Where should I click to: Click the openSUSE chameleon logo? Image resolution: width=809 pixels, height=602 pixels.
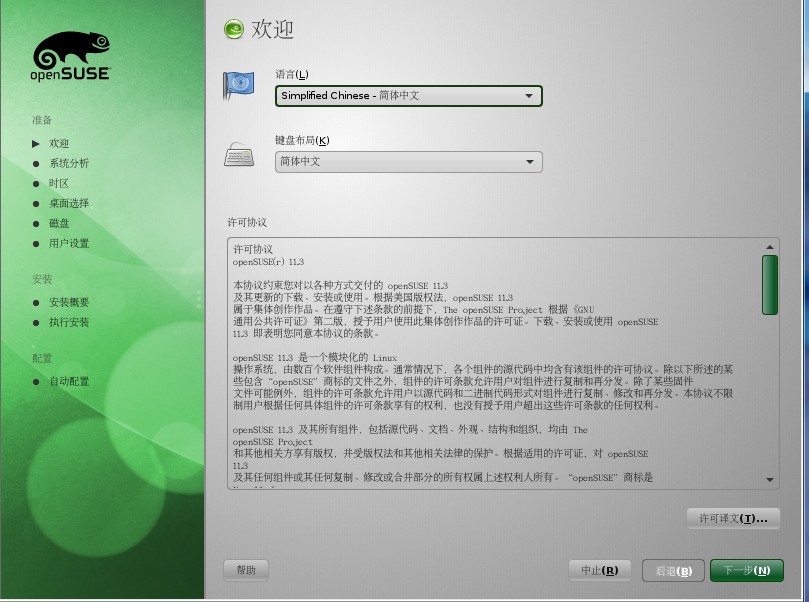point(70,56)
